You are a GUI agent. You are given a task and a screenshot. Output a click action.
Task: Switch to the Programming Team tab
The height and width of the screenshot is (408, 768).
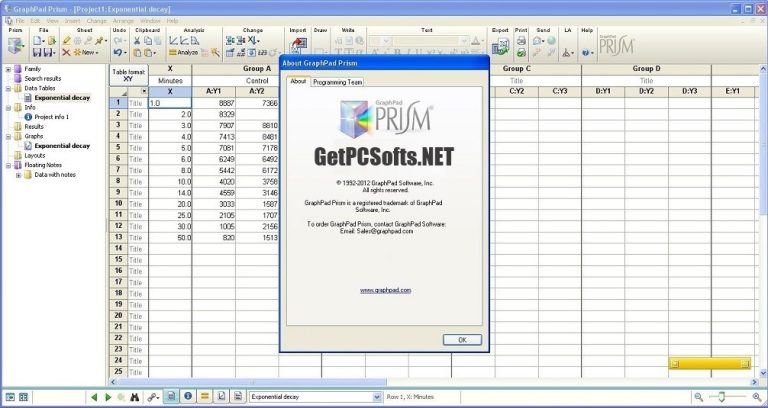[337, 82]
